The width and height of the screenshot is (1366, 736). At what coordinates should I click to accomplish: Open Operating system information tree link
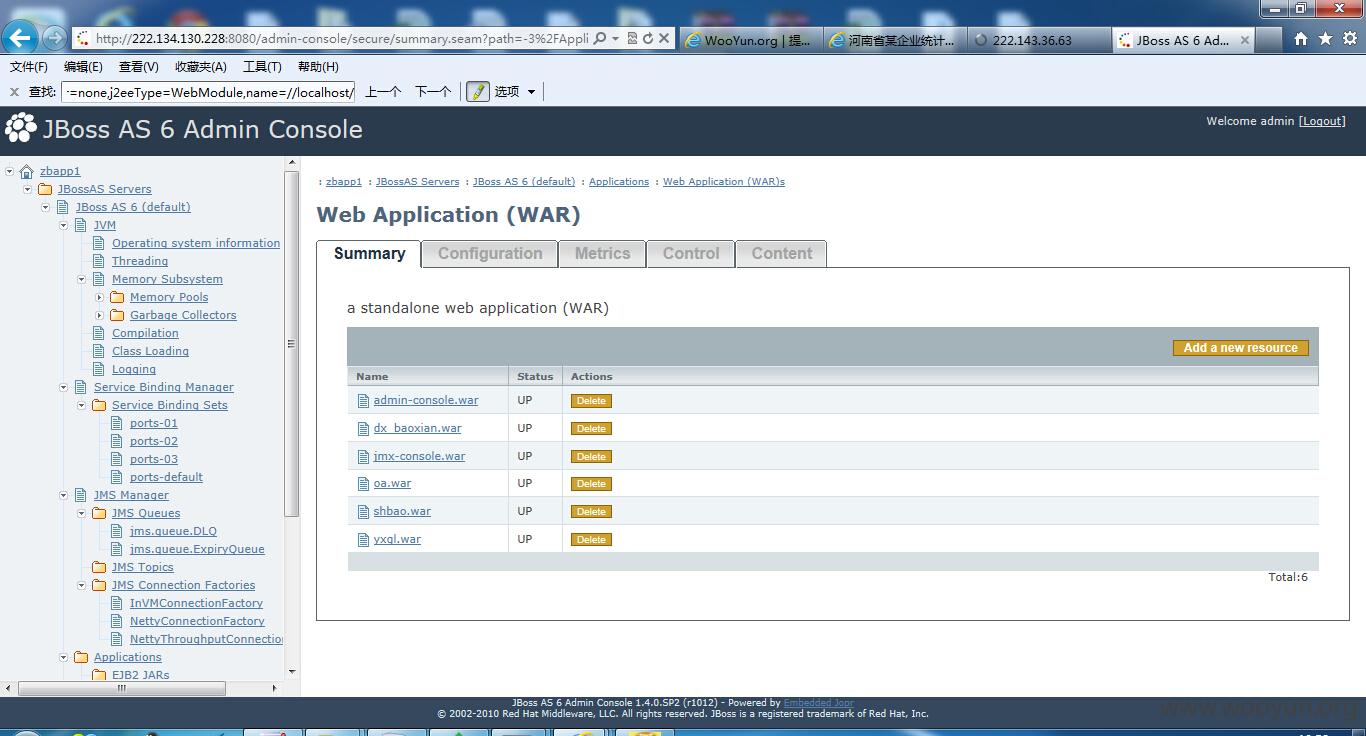click(x=196, y=243)
